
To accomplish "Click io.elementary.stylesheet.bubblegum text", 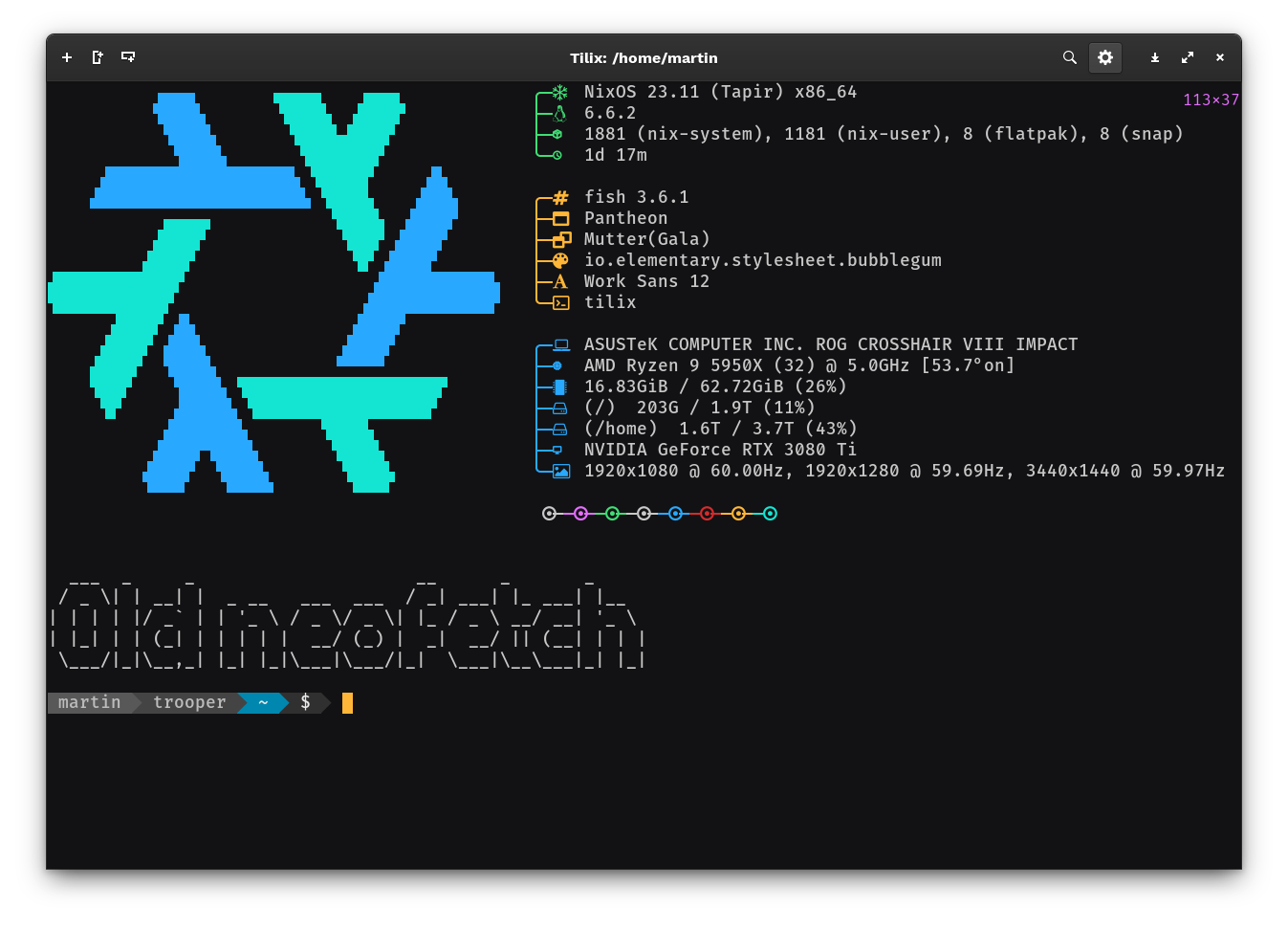I will (x=763, y=261).
